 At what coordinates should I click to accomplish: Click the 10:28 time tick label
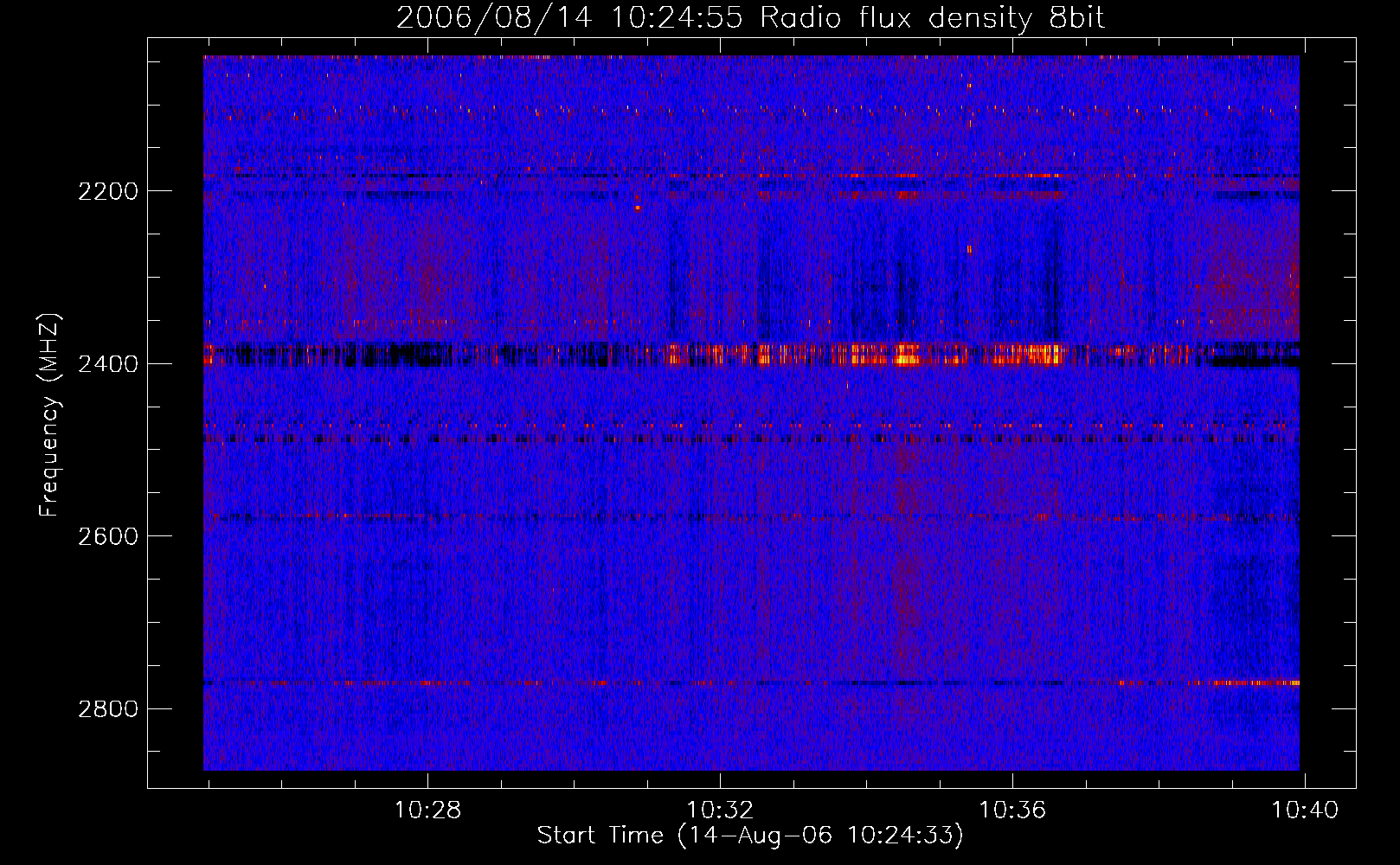click(427, 811)
